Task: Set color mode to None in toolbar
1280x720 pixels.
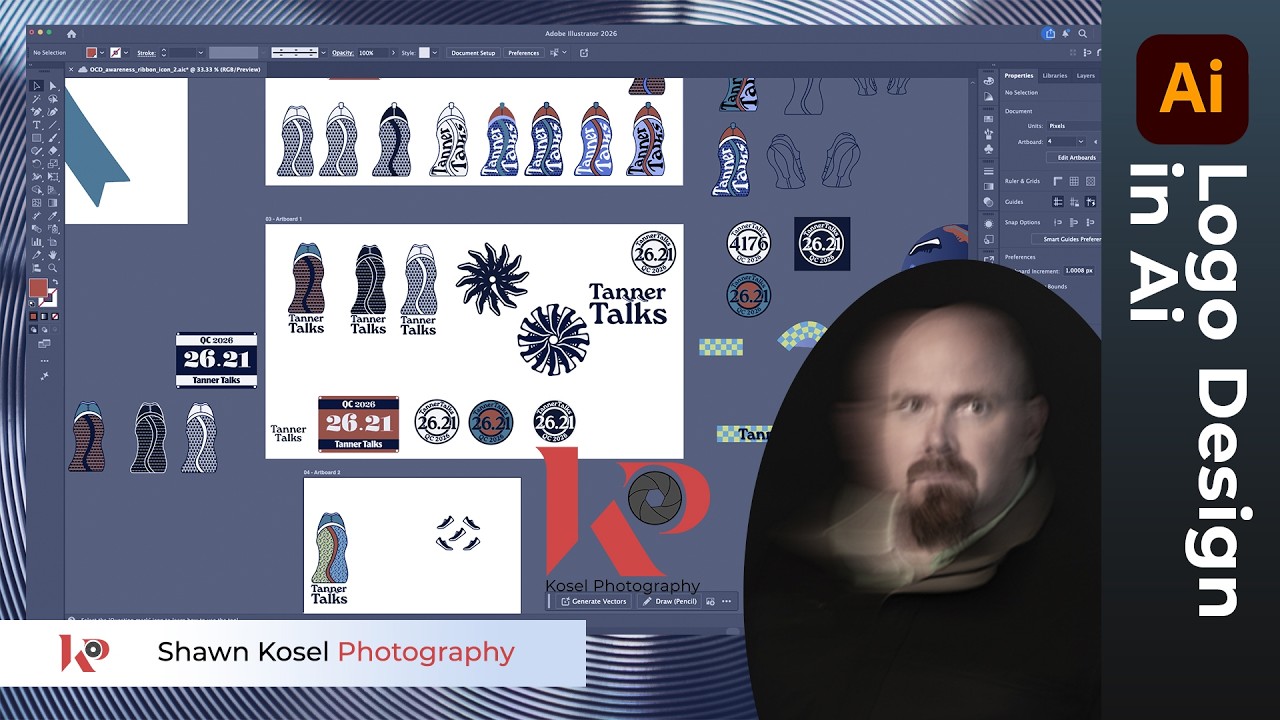Action: coord(53,317)
